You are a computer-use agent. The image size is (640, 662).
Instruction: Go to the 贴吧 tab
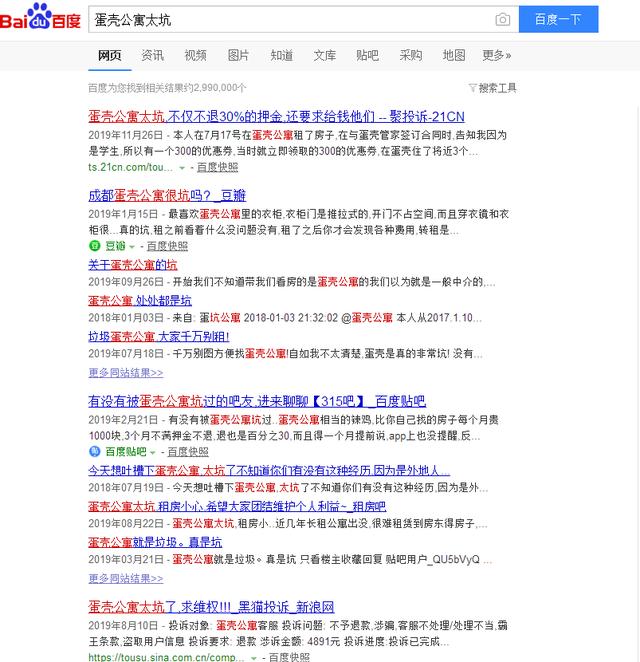[367, 55]
